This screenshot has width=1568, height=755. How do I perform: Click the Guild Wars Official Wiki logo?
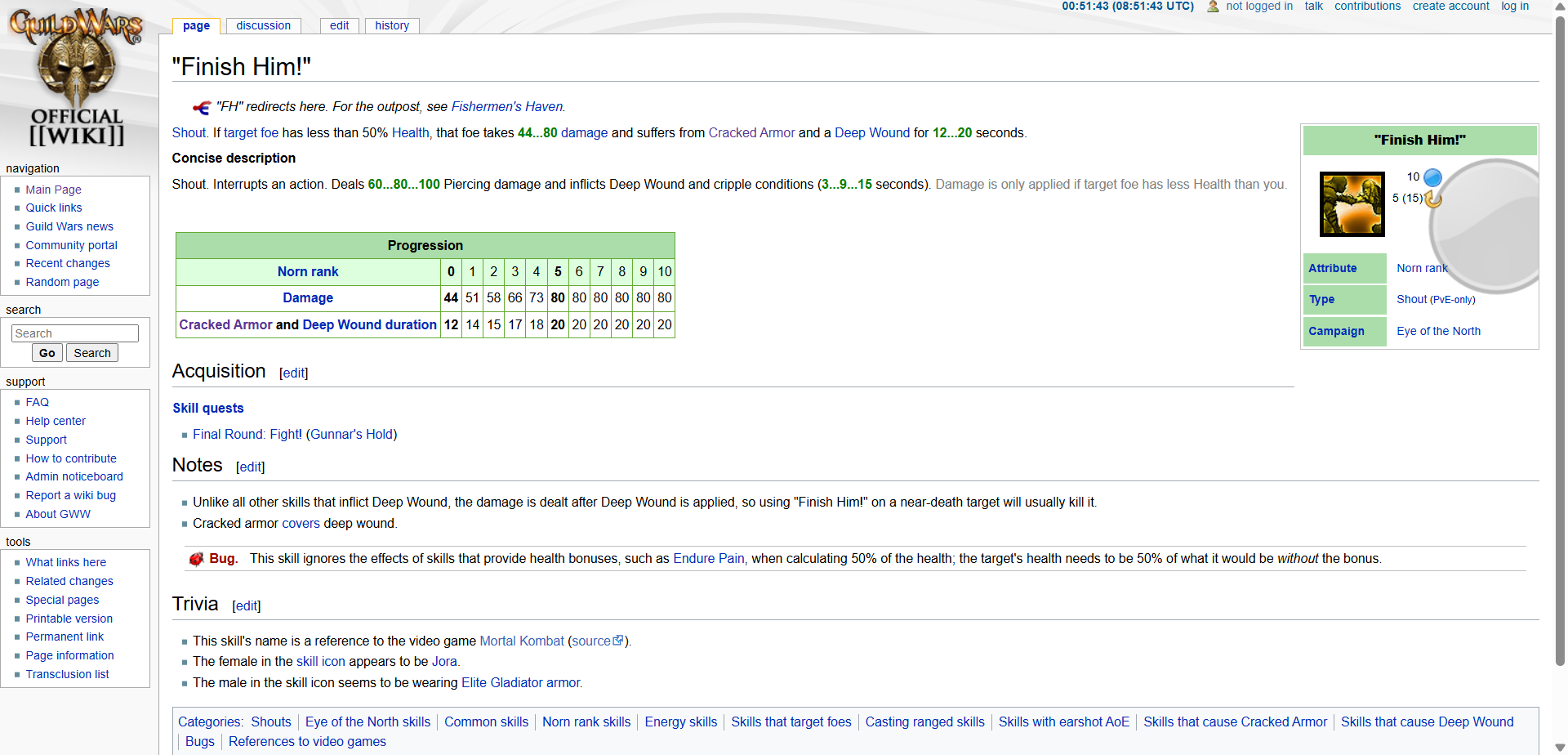[77, 78]
